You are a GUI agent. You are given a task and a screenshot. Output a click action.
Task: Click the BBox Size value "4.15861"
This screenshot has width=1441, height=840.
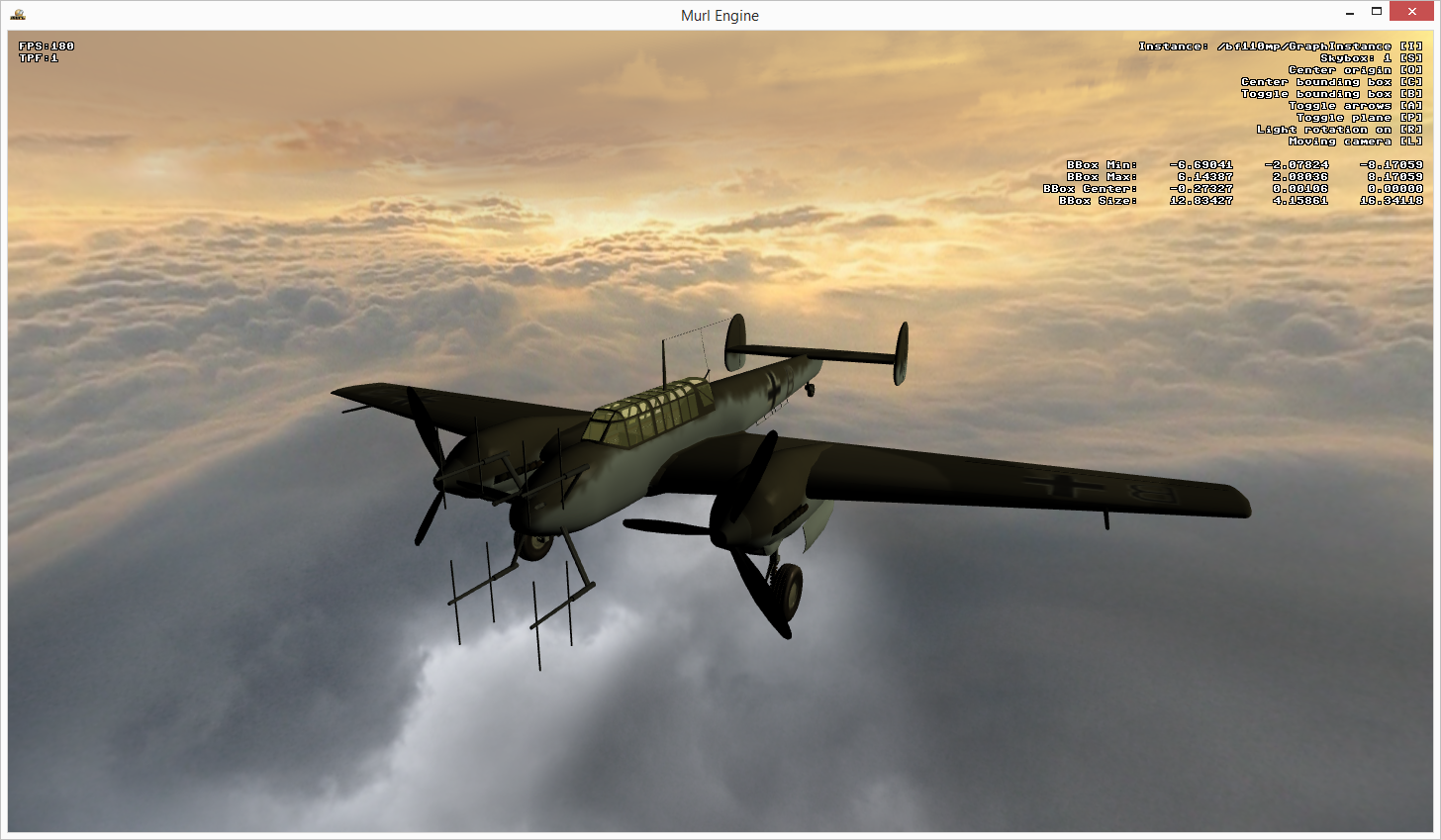click(x=1300, y=201)
